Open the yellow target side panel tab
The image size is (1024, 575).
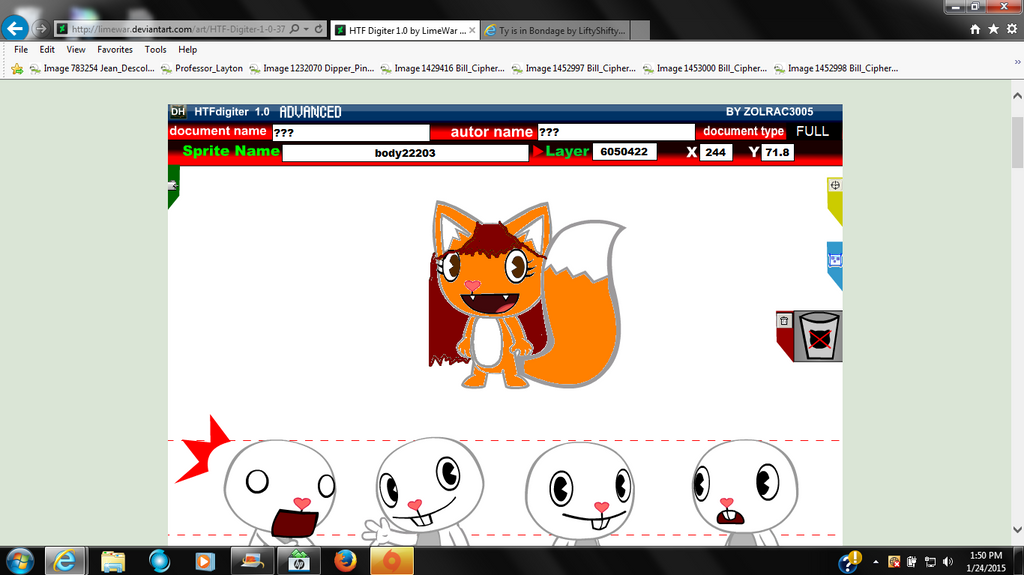835,200
